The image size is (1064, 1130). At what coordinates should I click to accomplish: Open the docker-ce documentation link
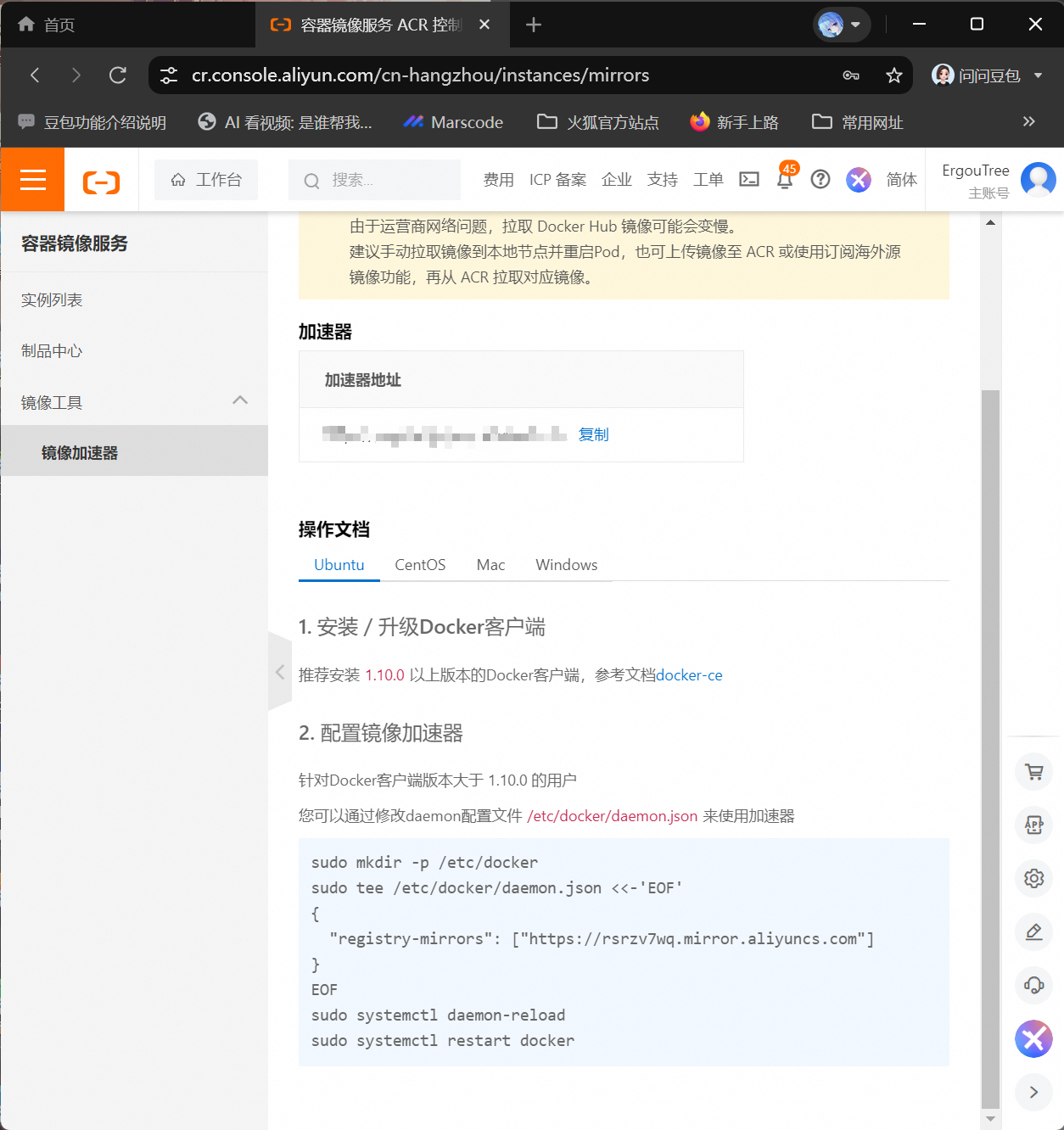tap(689, 675)
